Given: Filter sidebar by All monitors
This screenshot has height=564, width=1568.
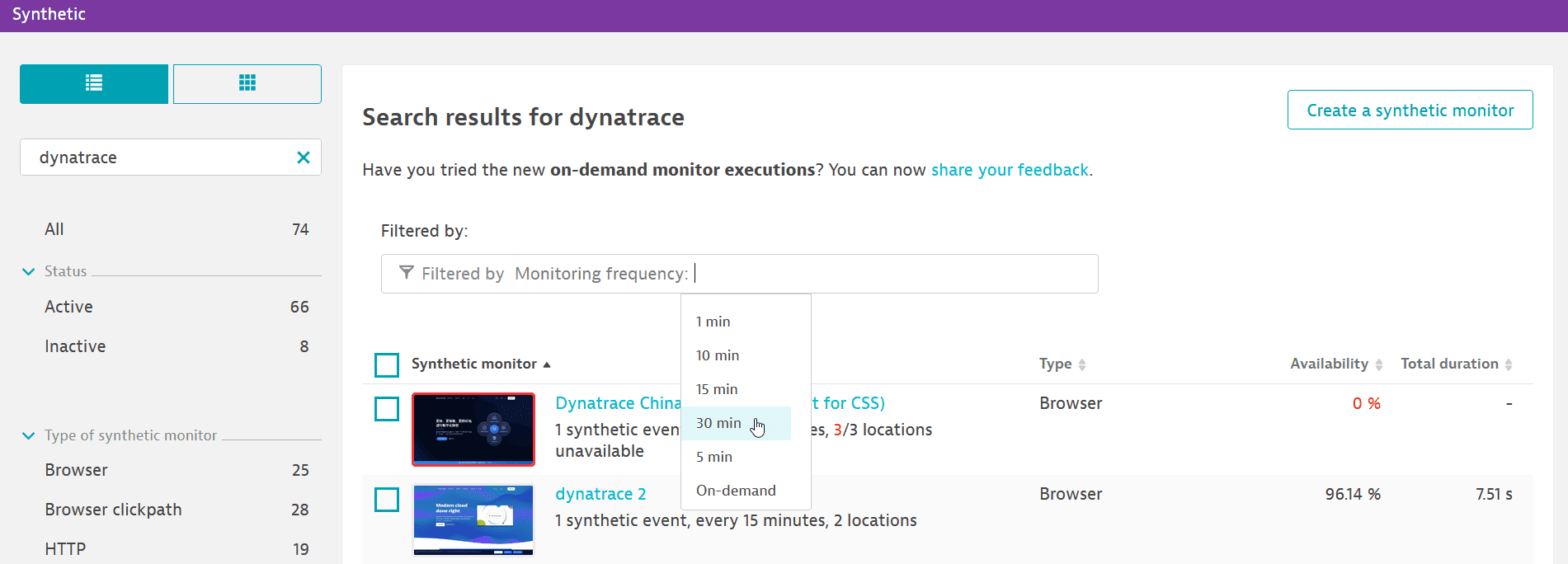Looking at the screenshot, I should tap(177, 229).
